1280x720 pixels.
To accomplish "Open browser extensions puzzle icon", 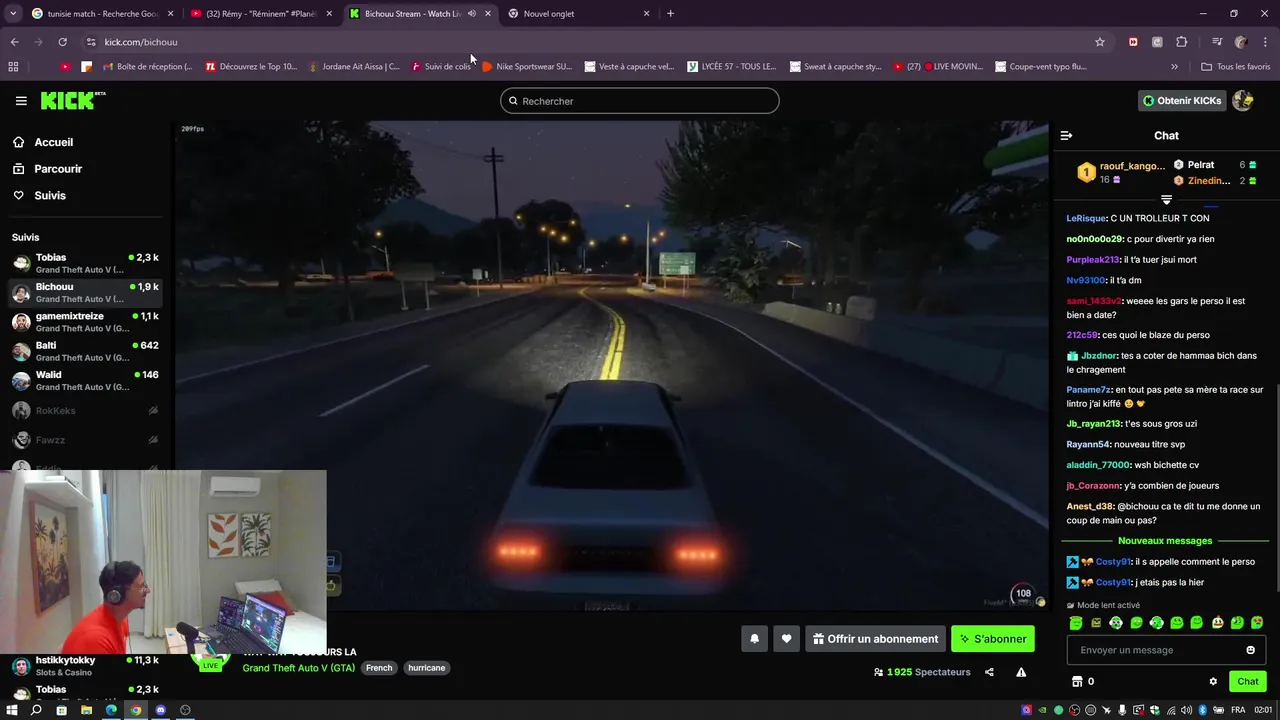I will pyautogui.click(x=1182, y=42).
